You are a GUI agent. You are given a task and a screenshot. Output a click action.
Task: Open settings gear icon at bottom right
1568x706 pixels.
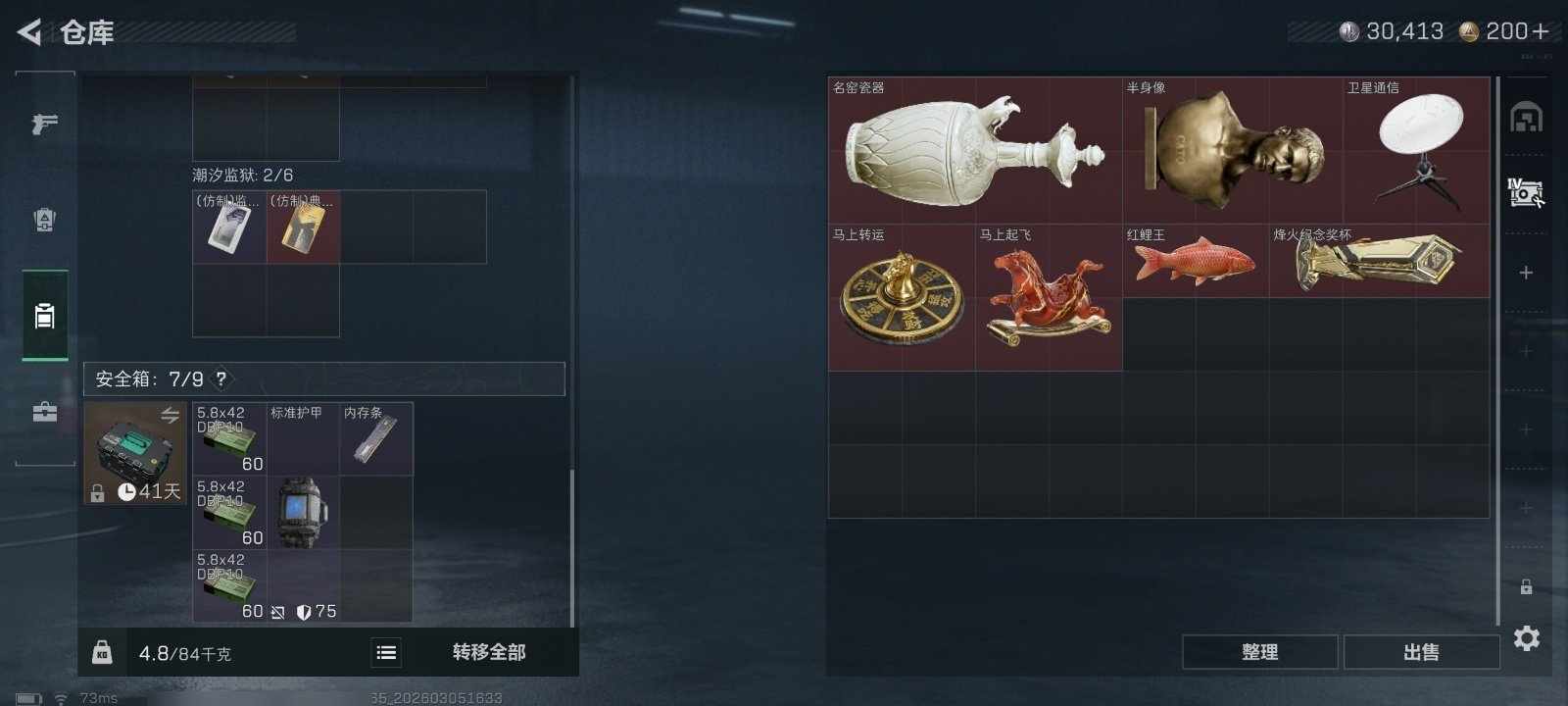point(1527,639)
